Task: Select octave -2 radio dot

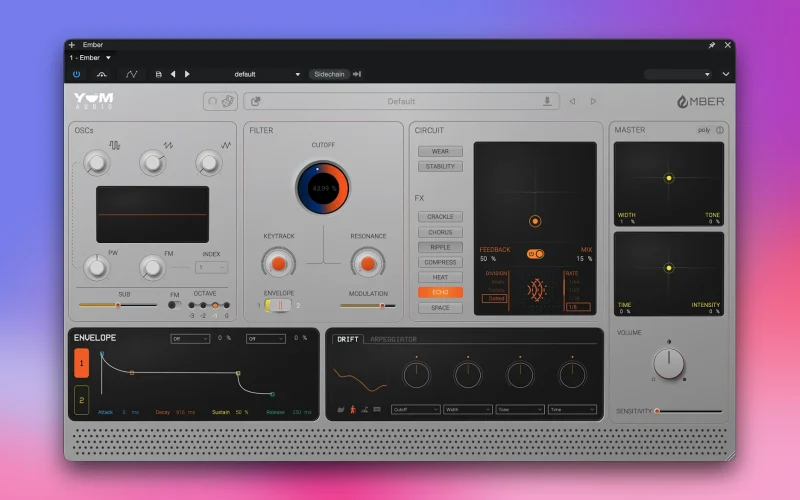Action: tap(203, 305)
